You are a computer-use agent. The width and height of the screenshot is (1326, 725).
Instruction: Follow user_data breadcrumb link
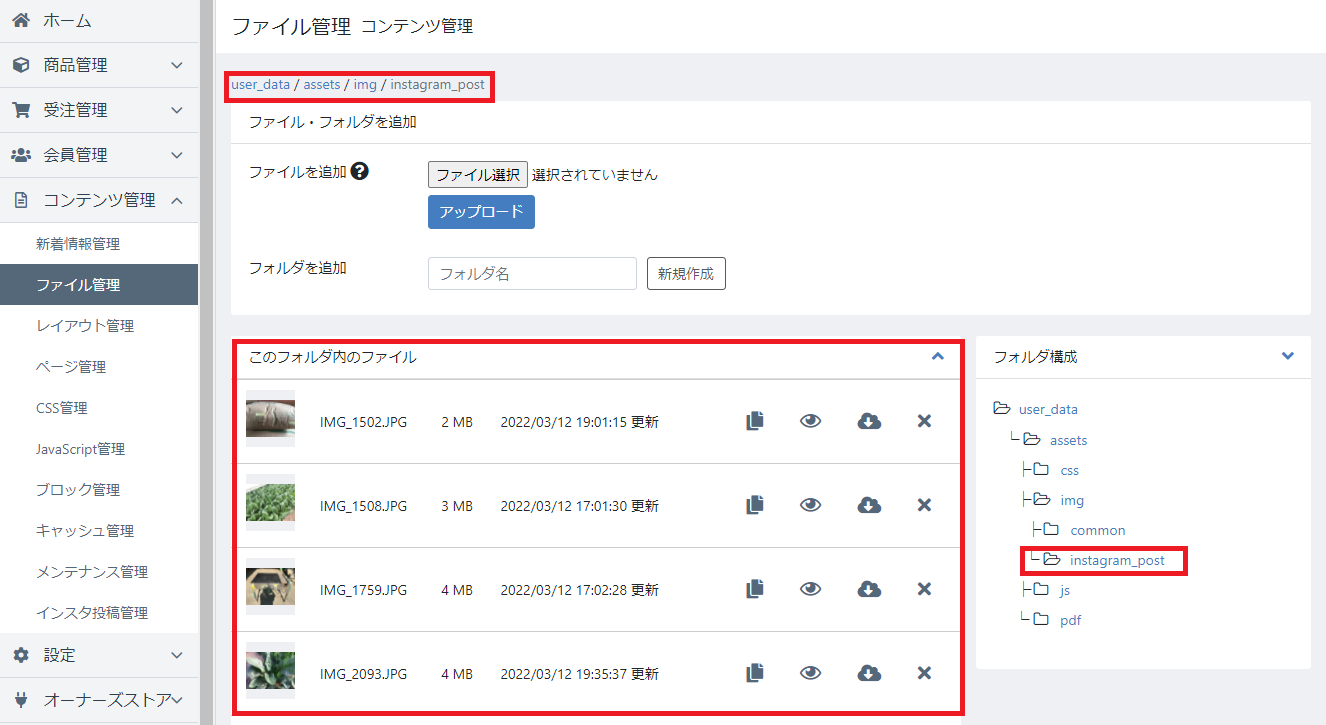260,85
